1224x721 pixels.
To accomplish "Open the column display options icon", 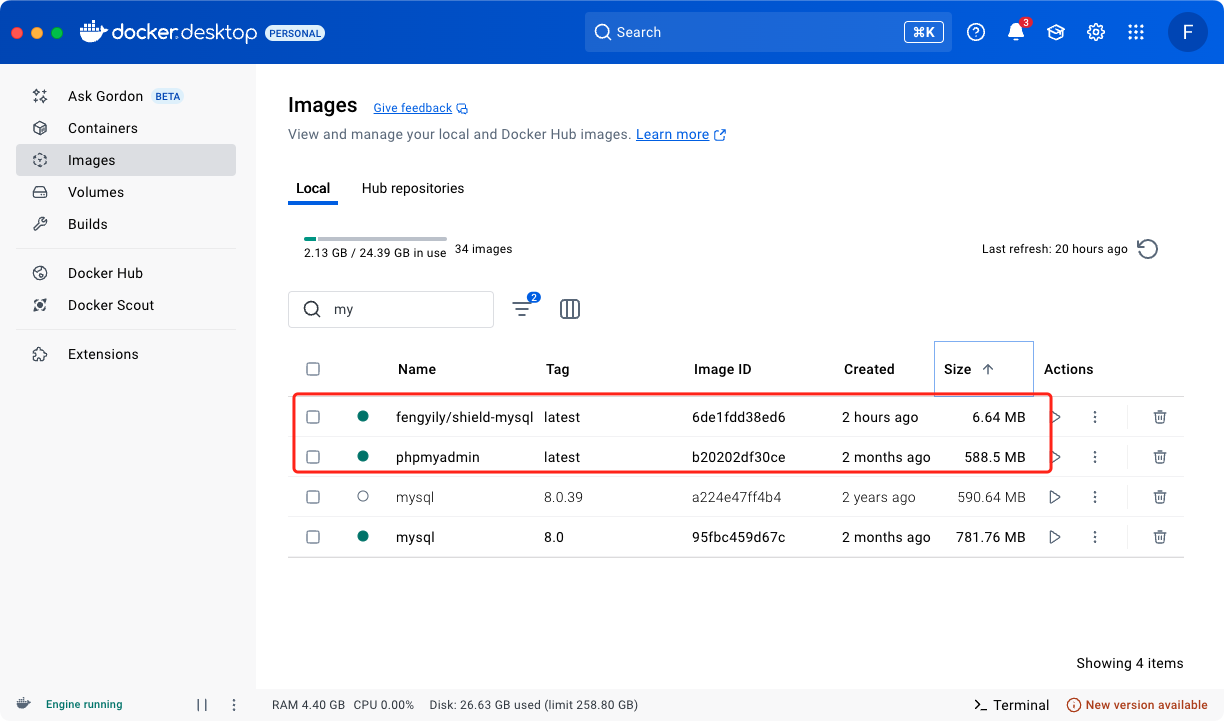I will [570, 309].
